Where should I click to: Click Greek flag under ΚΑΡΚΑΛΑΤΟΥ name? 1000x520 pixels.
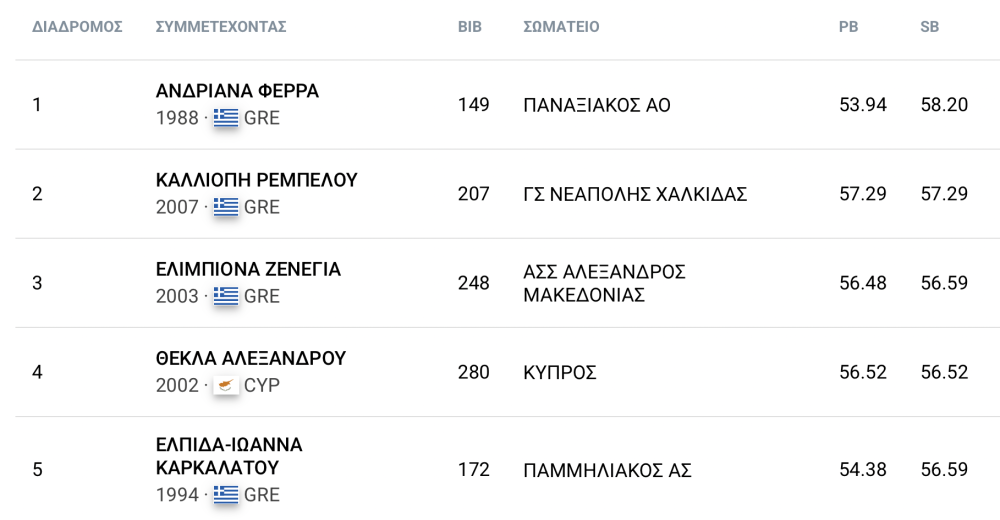point(226,495)
